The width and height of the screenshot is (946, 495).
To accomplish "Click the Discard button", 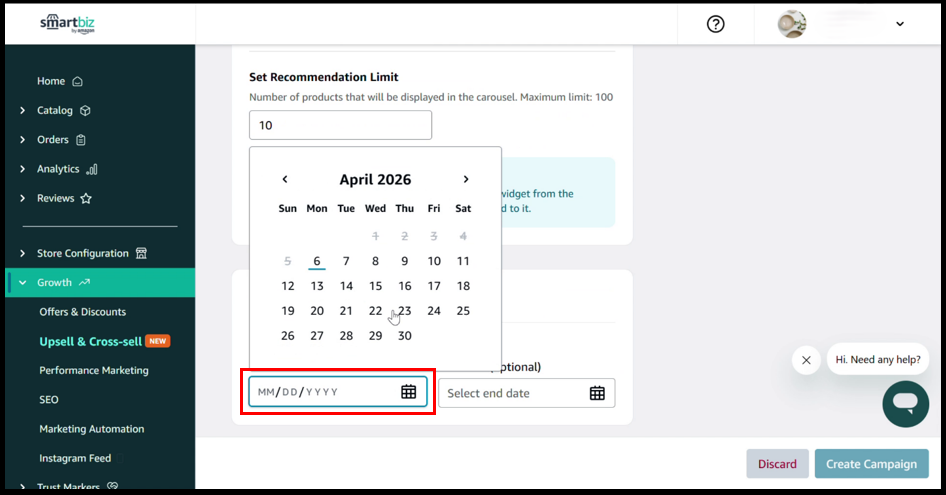I will click(x=777, y=464).
